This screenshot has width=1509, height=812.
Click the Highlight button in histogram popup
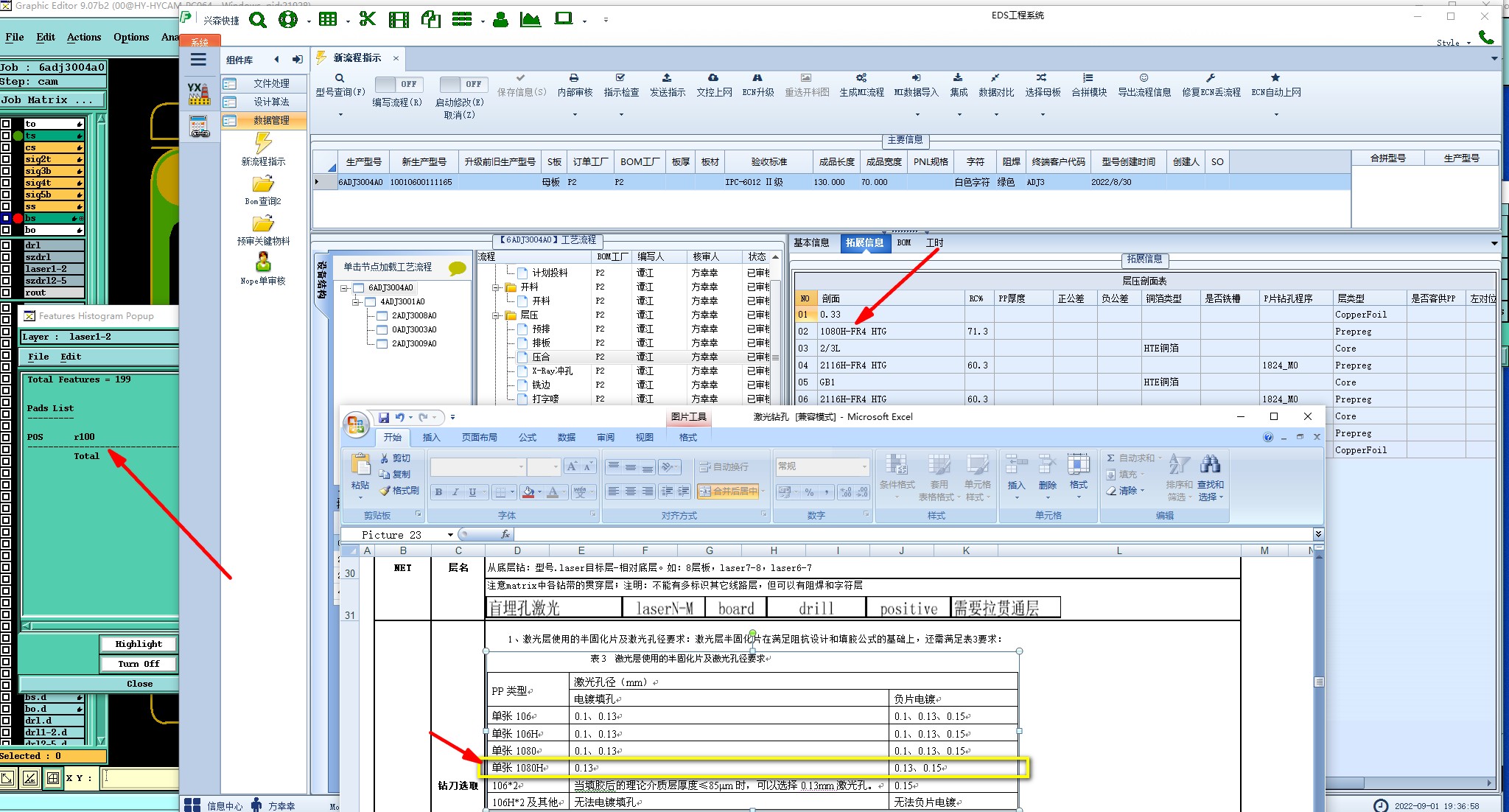click(139, 644)
